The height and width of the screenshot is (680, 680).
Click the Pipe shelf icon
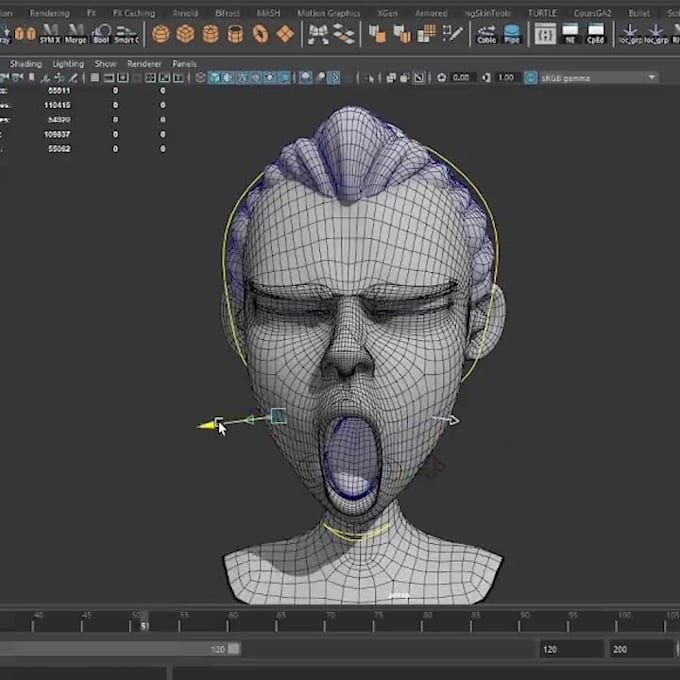[512, 34]
